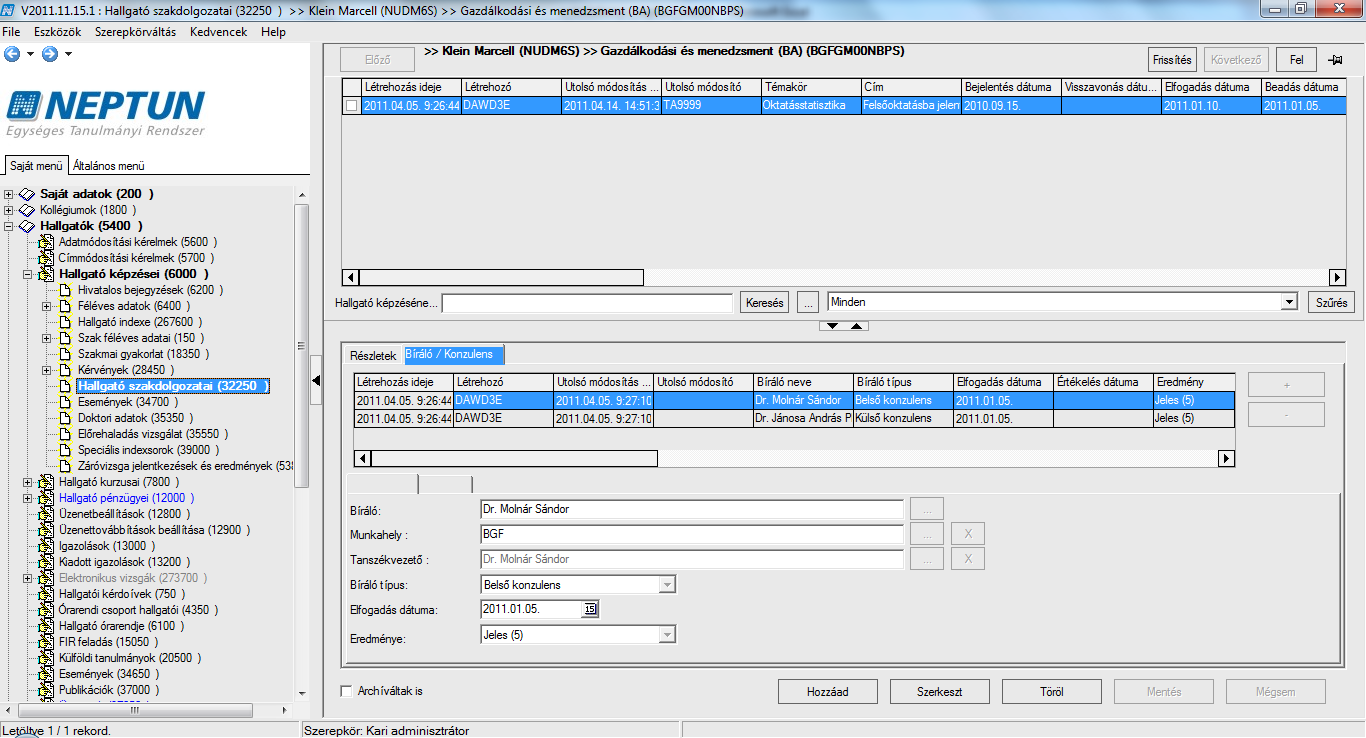
Task: Click the Hivatalos bejegyzések document icon
Action: 66,290
